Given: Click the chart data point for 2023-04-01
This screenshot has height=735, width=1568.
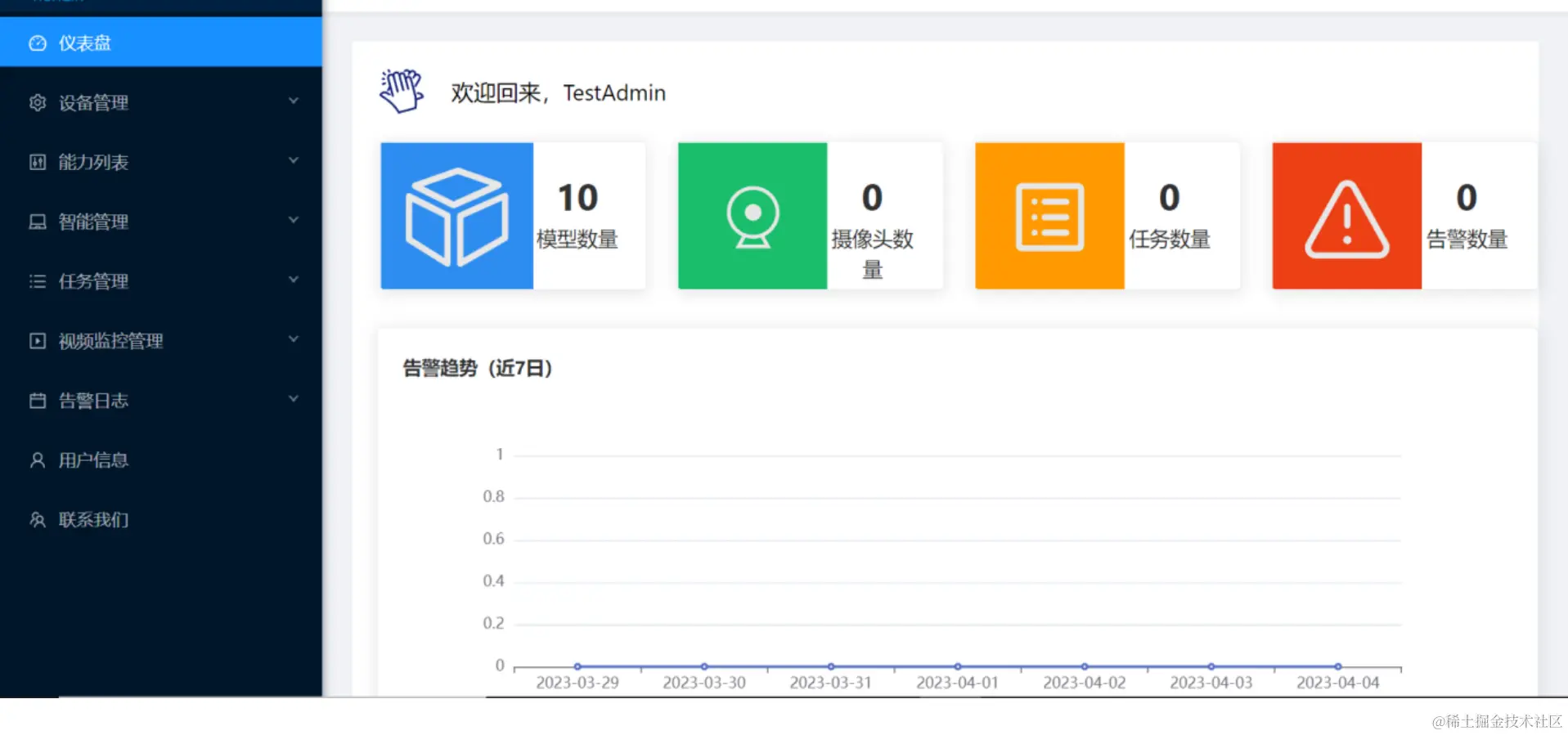Looking at the screenshot, I should pos(958,666).
